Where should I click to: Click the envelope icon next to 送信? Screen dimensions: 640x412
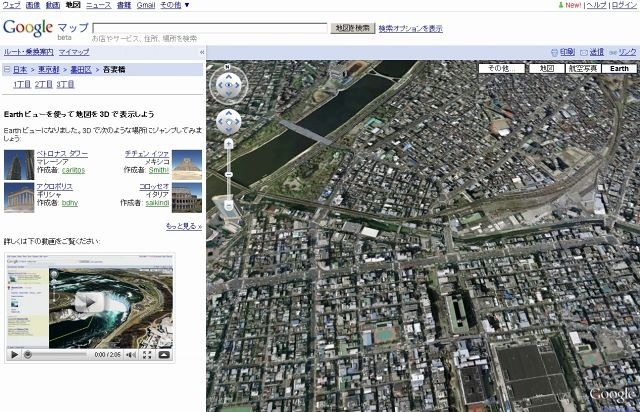coord(584,52)
